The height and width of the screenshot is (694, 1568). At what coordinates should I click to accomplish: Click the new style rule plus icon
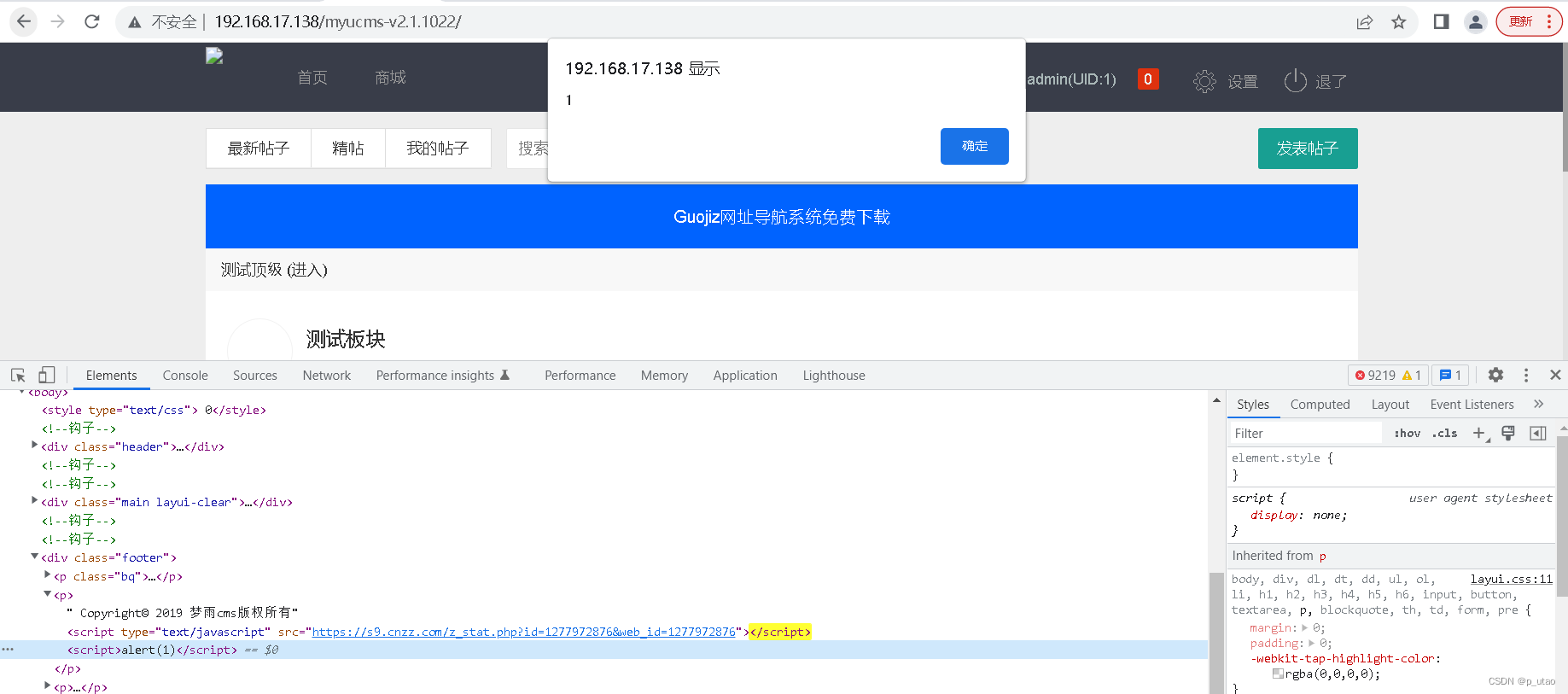point(1479,434)
